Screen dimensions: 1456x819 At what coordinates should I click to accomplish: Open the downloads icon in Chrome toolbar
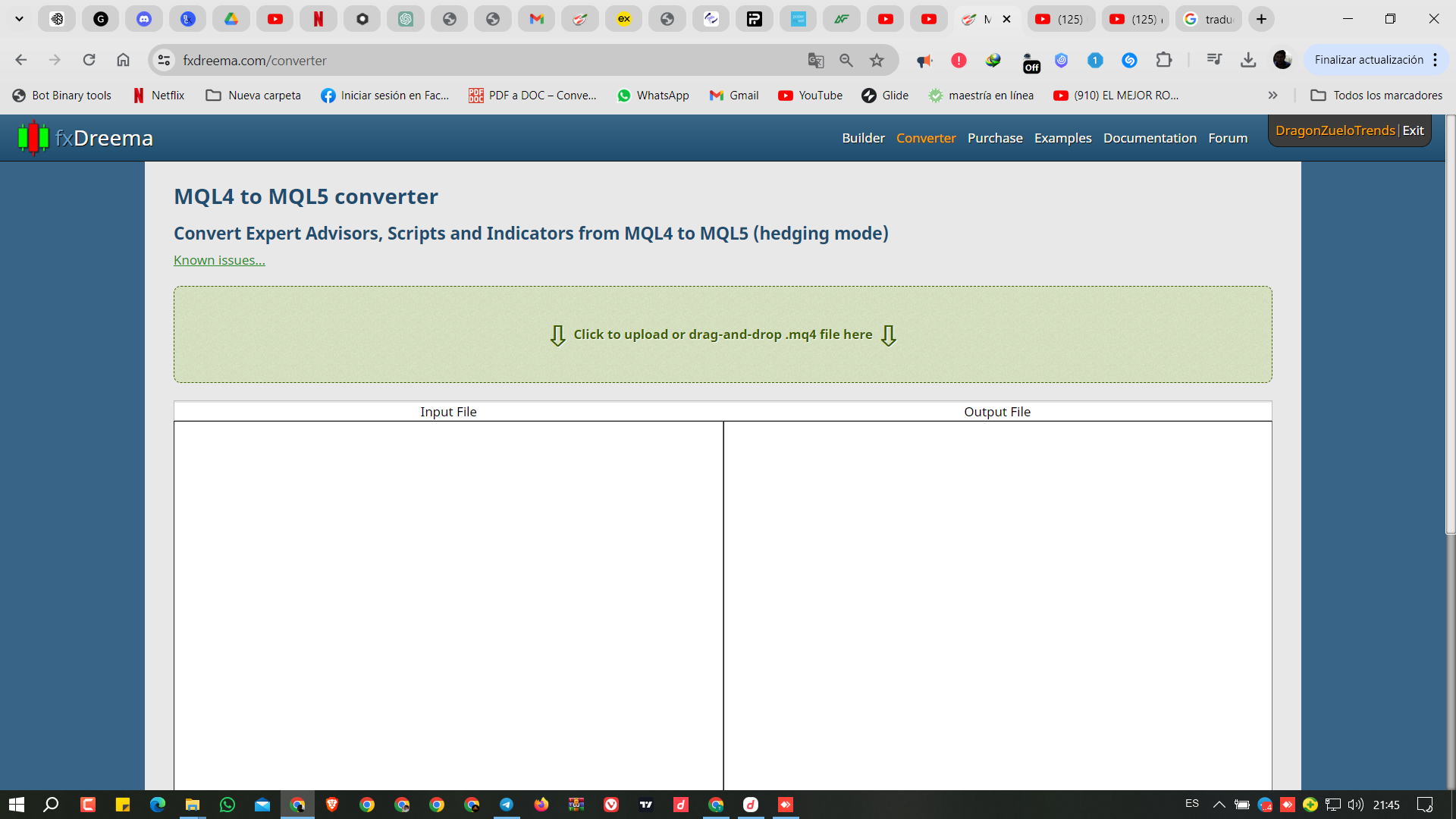(1248, 60)
